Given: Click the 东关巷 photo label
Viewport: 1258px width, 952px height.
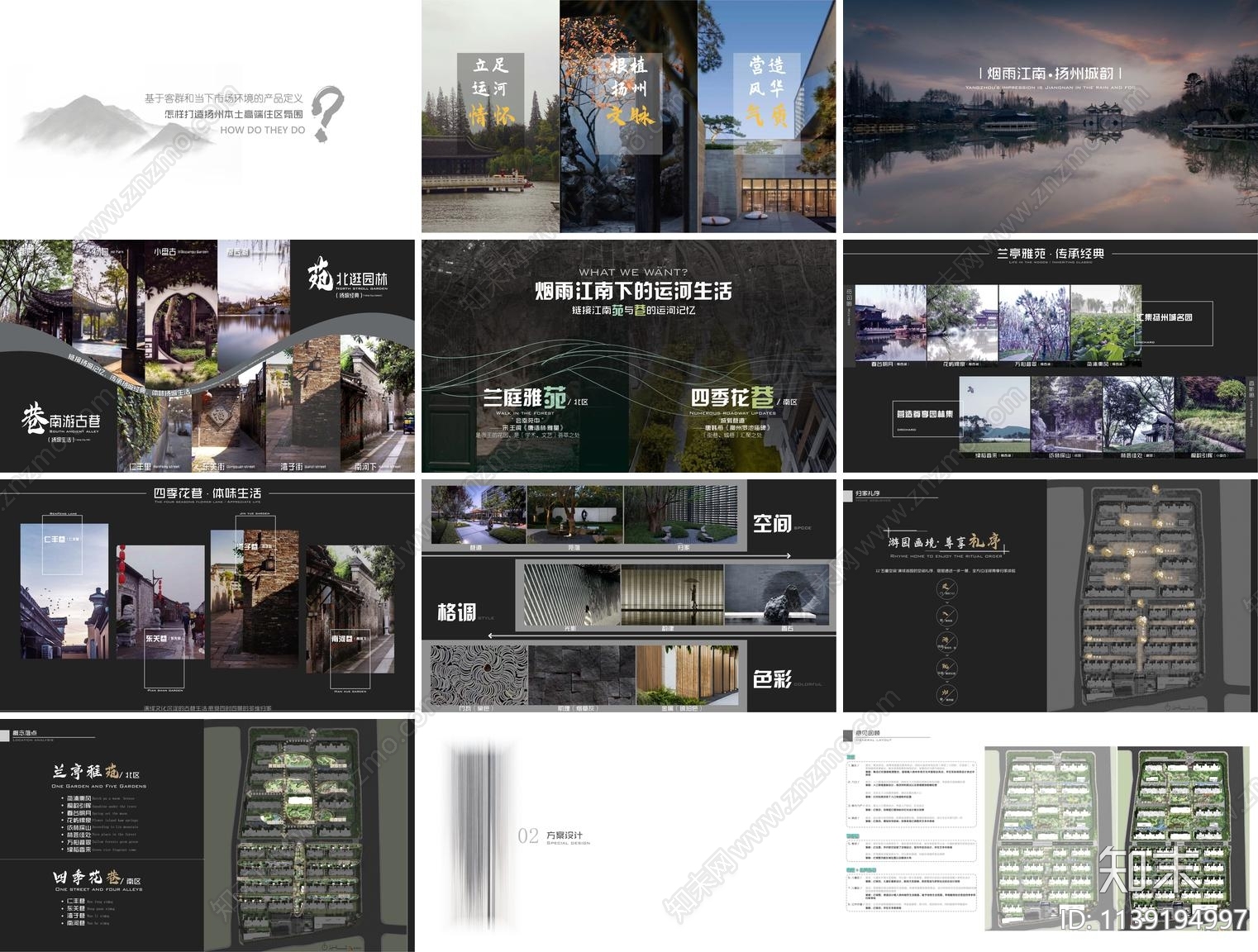Looking at the screenshot, I should point(163,638).
